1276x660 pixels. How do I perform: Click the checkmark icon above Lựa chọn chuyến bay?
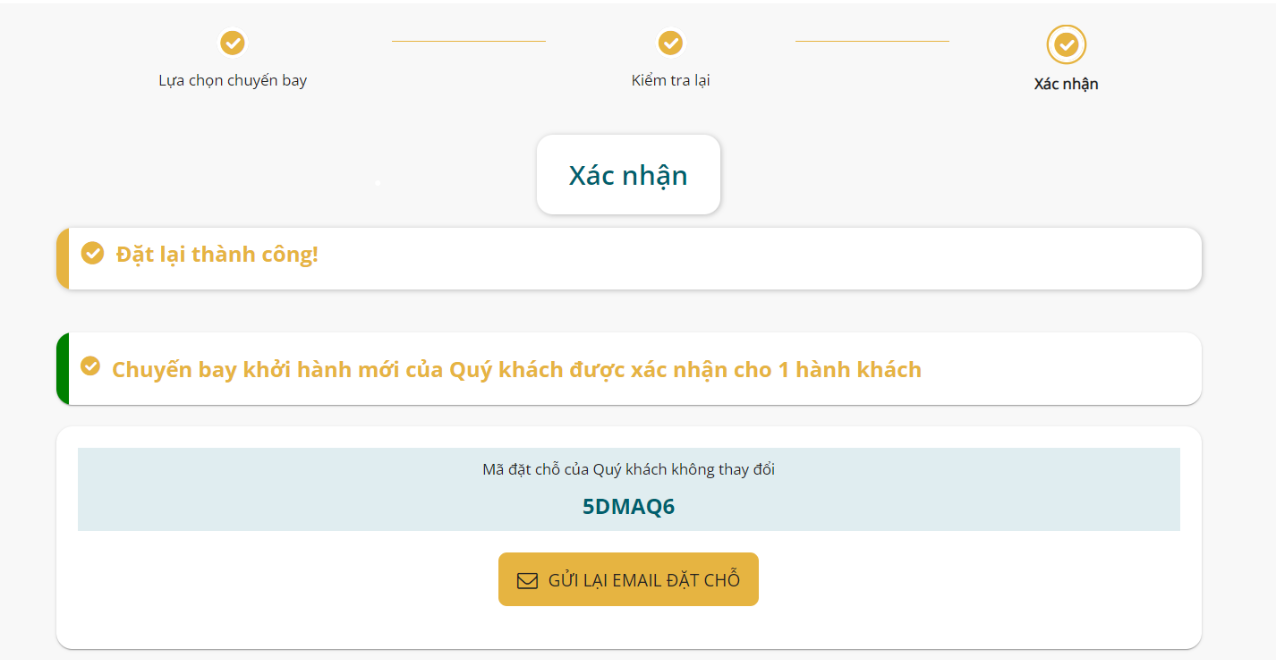[x=233, y=44]
